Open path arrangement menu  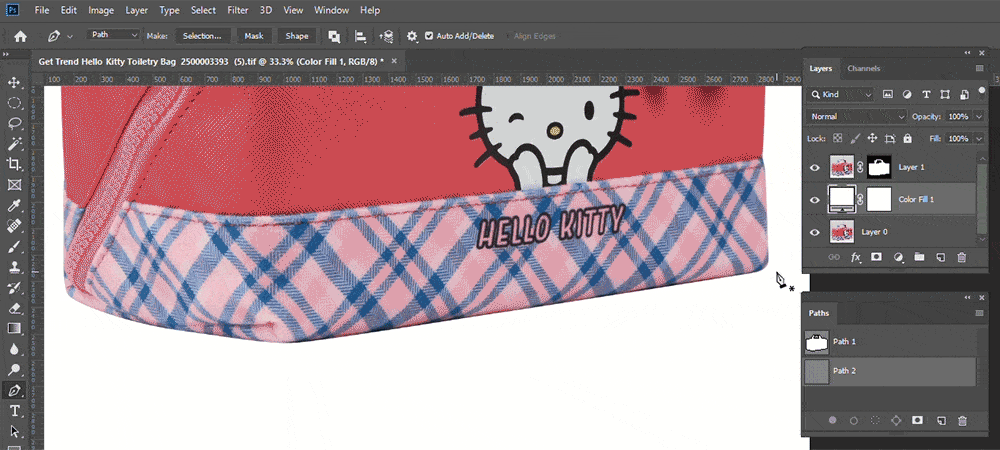(x=386, y=36)
